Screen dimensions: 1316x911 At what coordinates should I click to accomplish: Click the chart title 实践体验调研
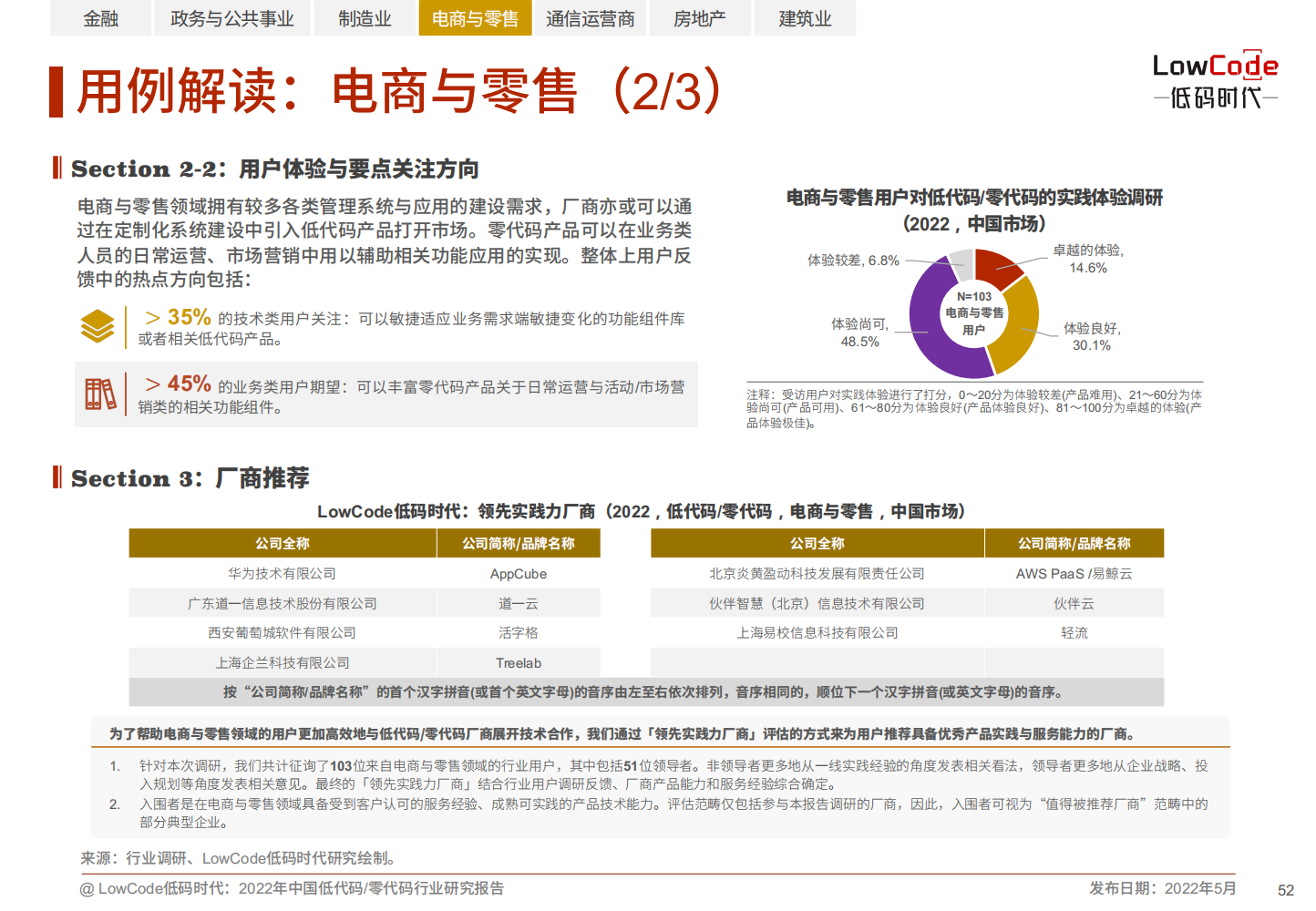point(974,210)
